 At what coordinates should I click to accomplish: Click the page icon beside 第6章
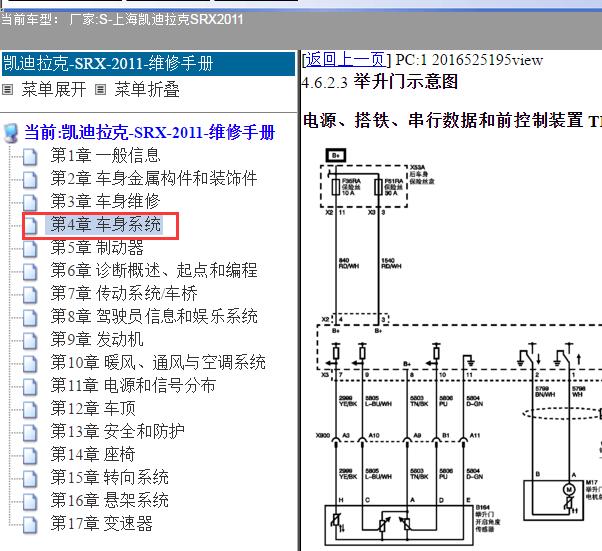pos(30,272)
